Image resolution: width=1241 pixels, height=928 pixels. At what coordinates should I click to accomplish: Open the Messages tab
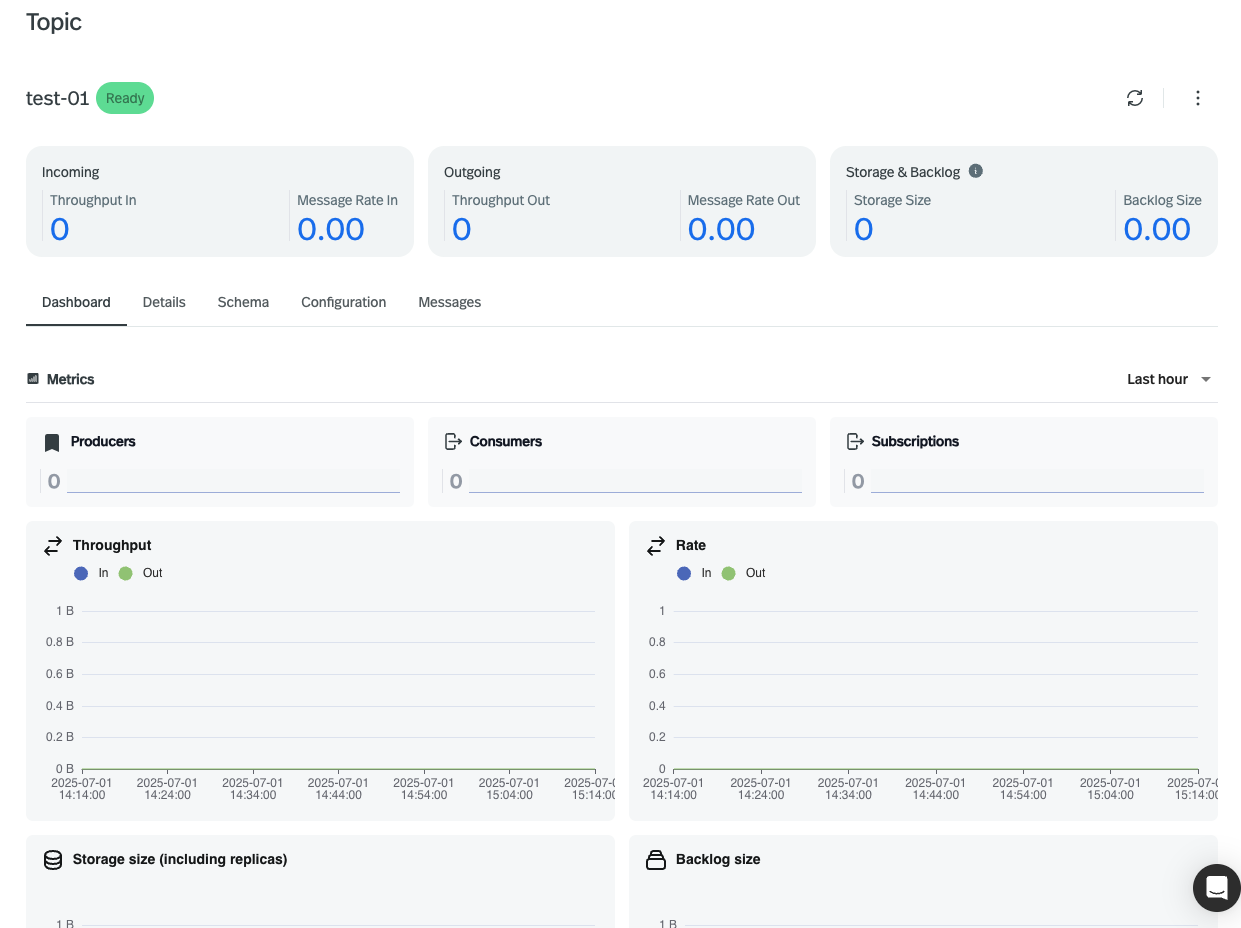[x=450, y=302]
